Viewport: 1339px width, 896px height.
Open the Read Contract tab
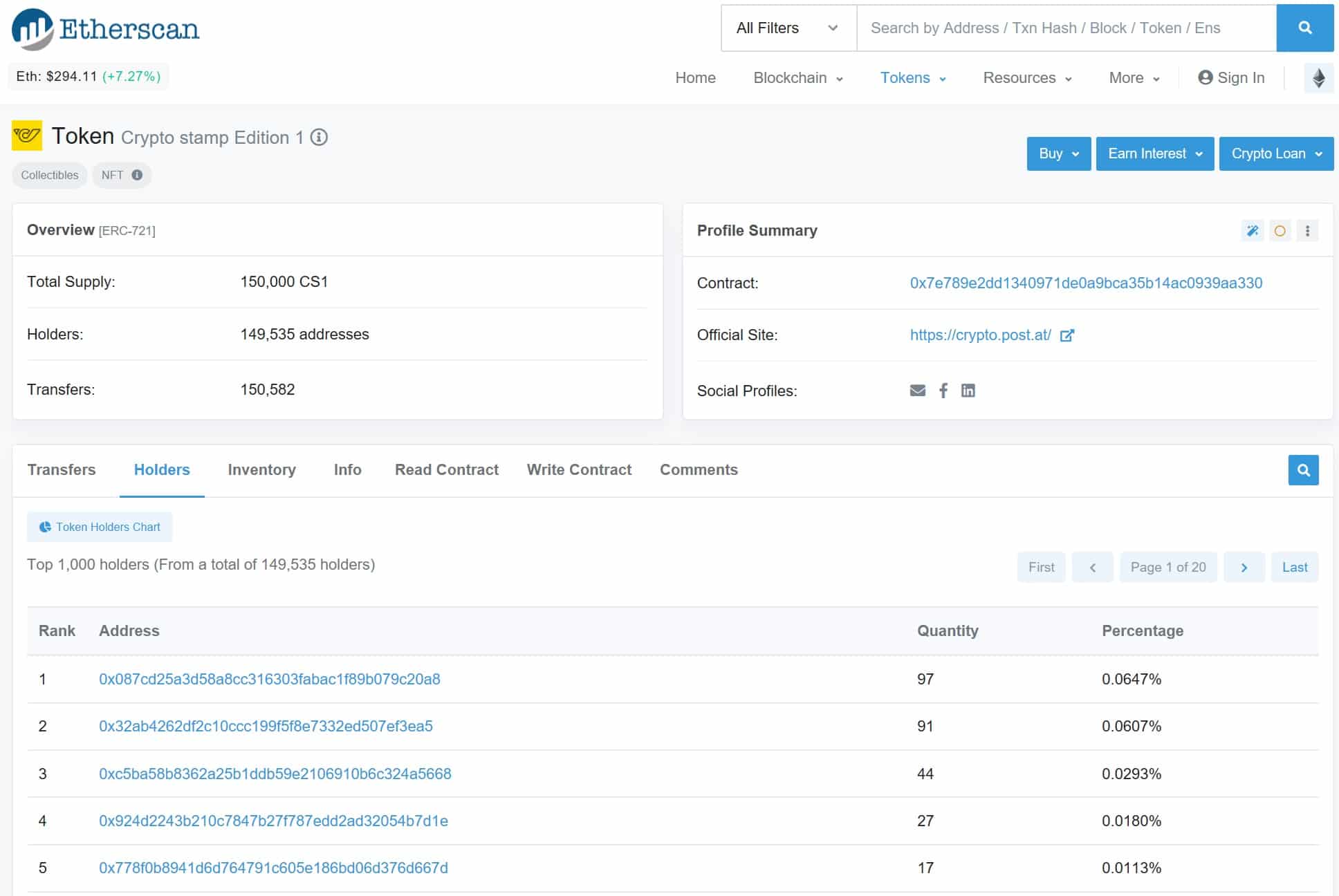coord(447,470)
